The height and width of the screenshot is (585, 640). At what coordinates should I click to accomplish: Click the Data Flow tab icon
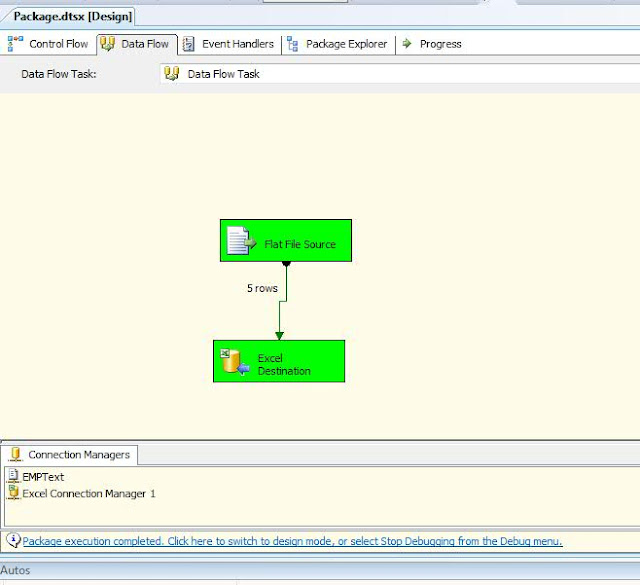tap(107, 44)
